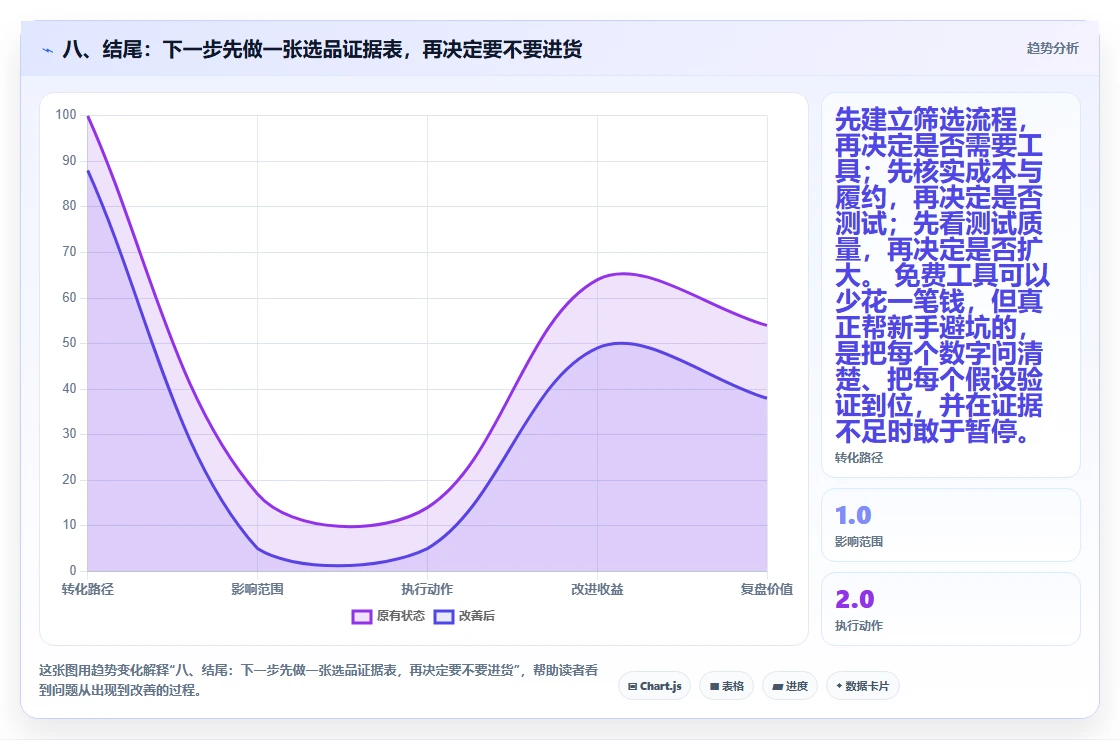Select the Chart.js tag
The image size is (1120, 740).
[x=654, y=686]
